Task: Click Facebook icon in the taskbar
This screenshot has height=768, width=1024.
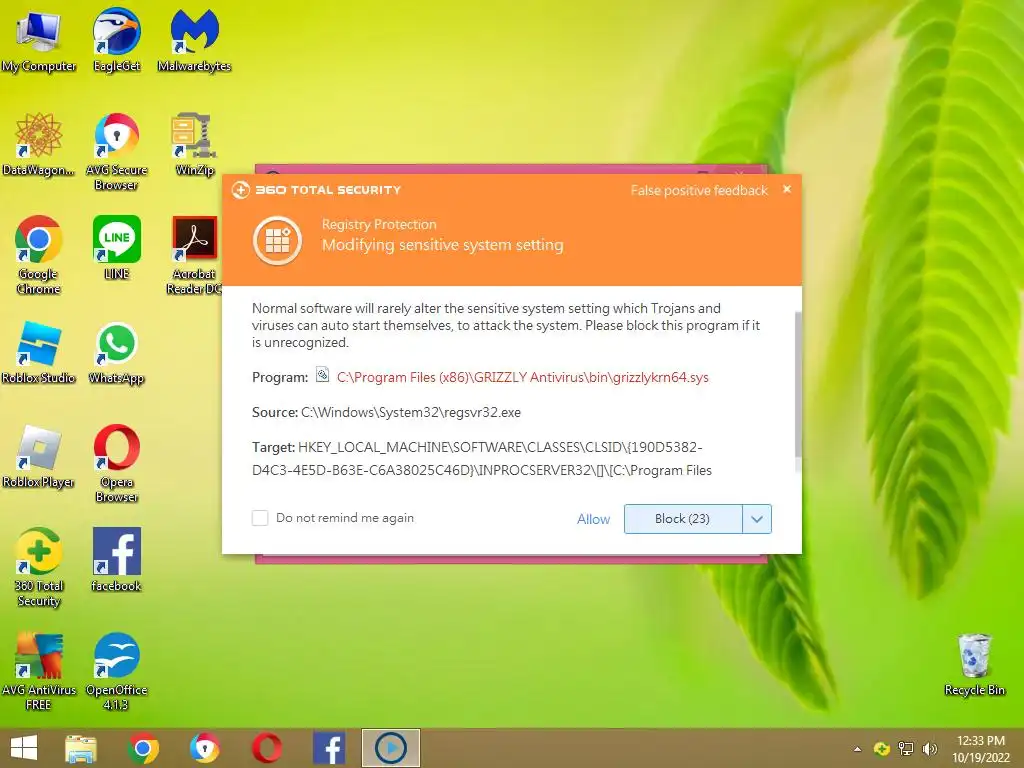Action: (329, 748)
